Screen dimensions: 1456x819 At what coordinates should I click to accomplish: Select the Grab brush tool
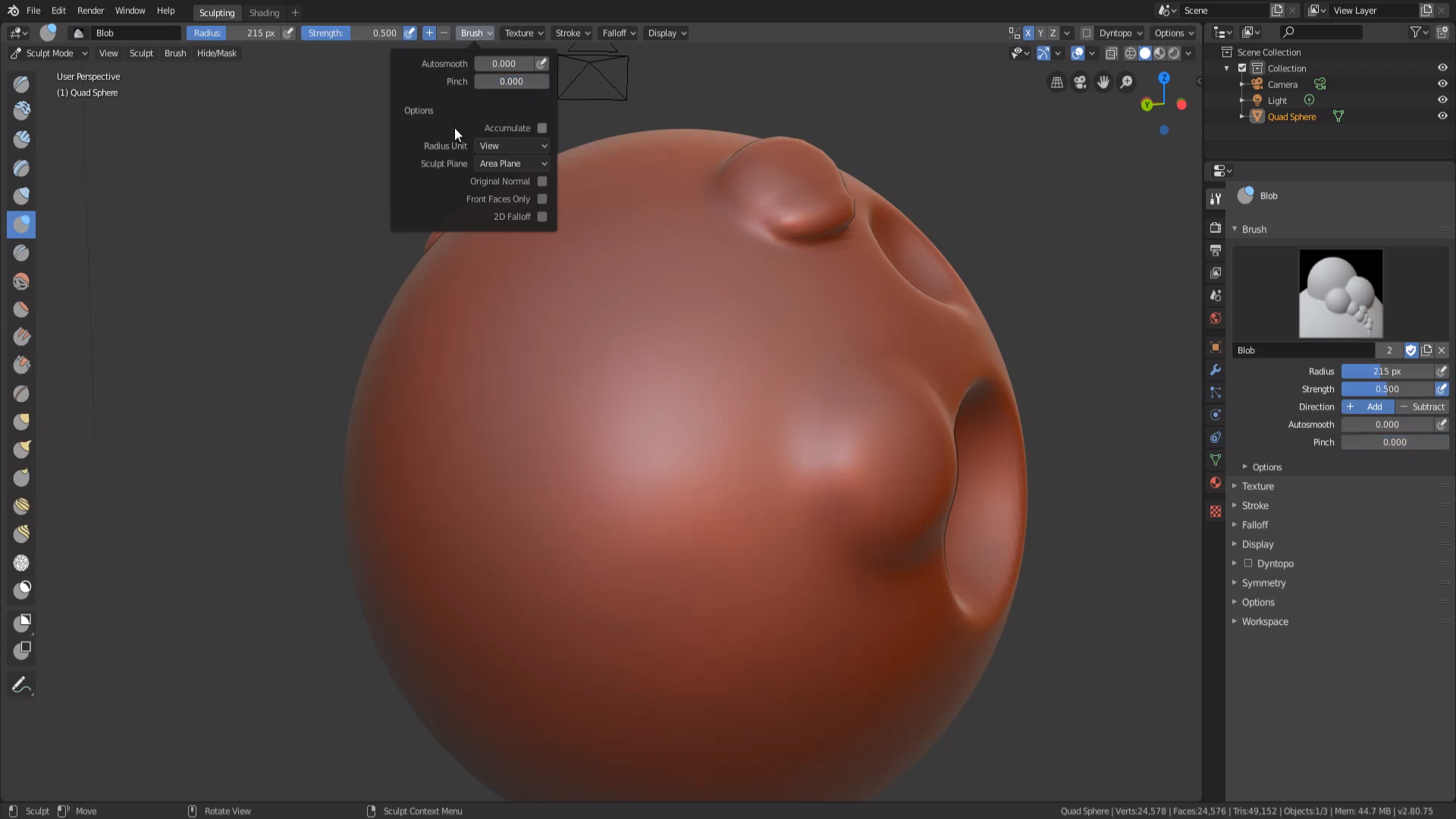click(21, 422)
